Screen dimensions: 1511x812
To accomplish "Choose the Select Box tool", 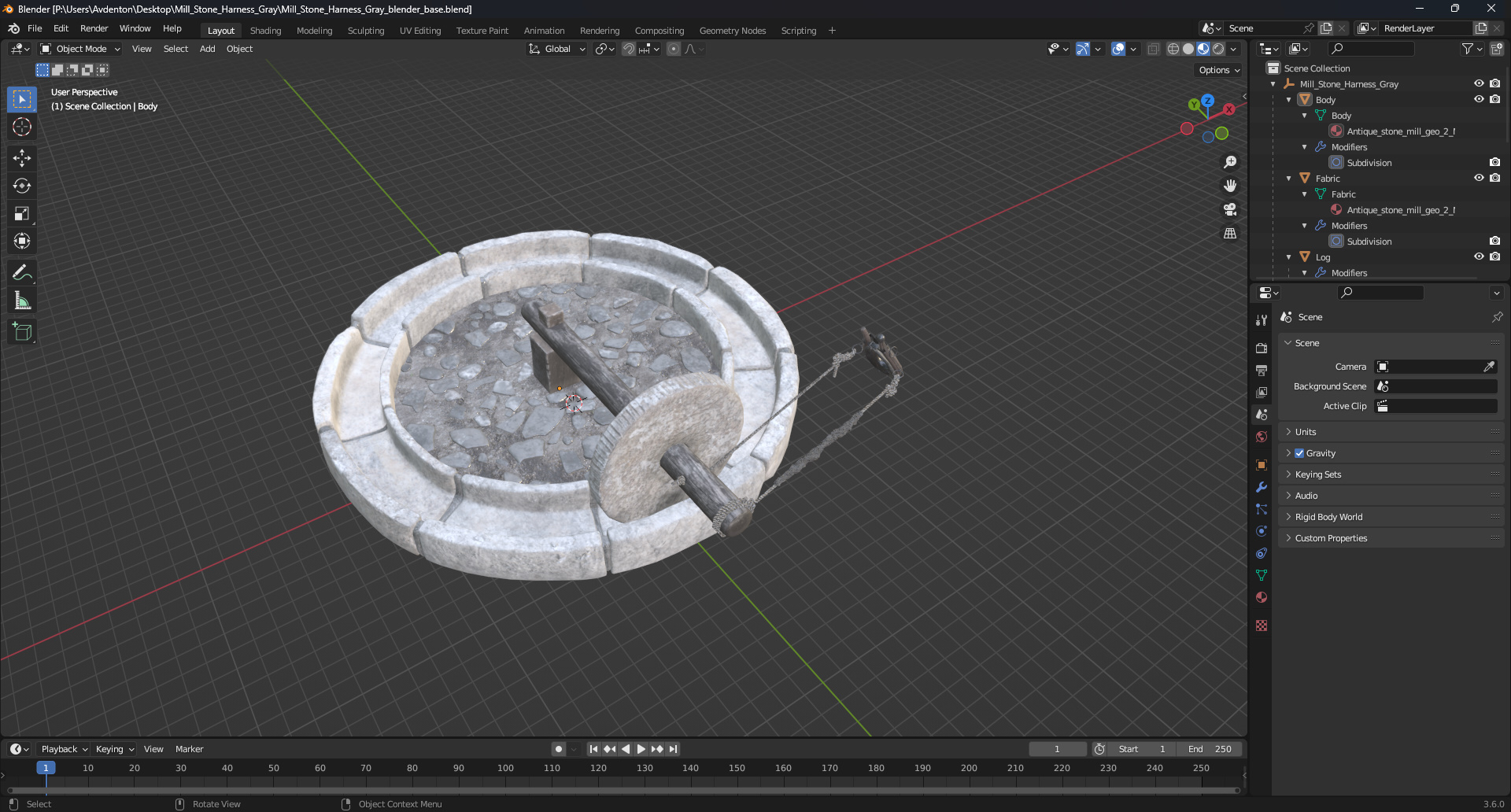I will tap(22, 99).
